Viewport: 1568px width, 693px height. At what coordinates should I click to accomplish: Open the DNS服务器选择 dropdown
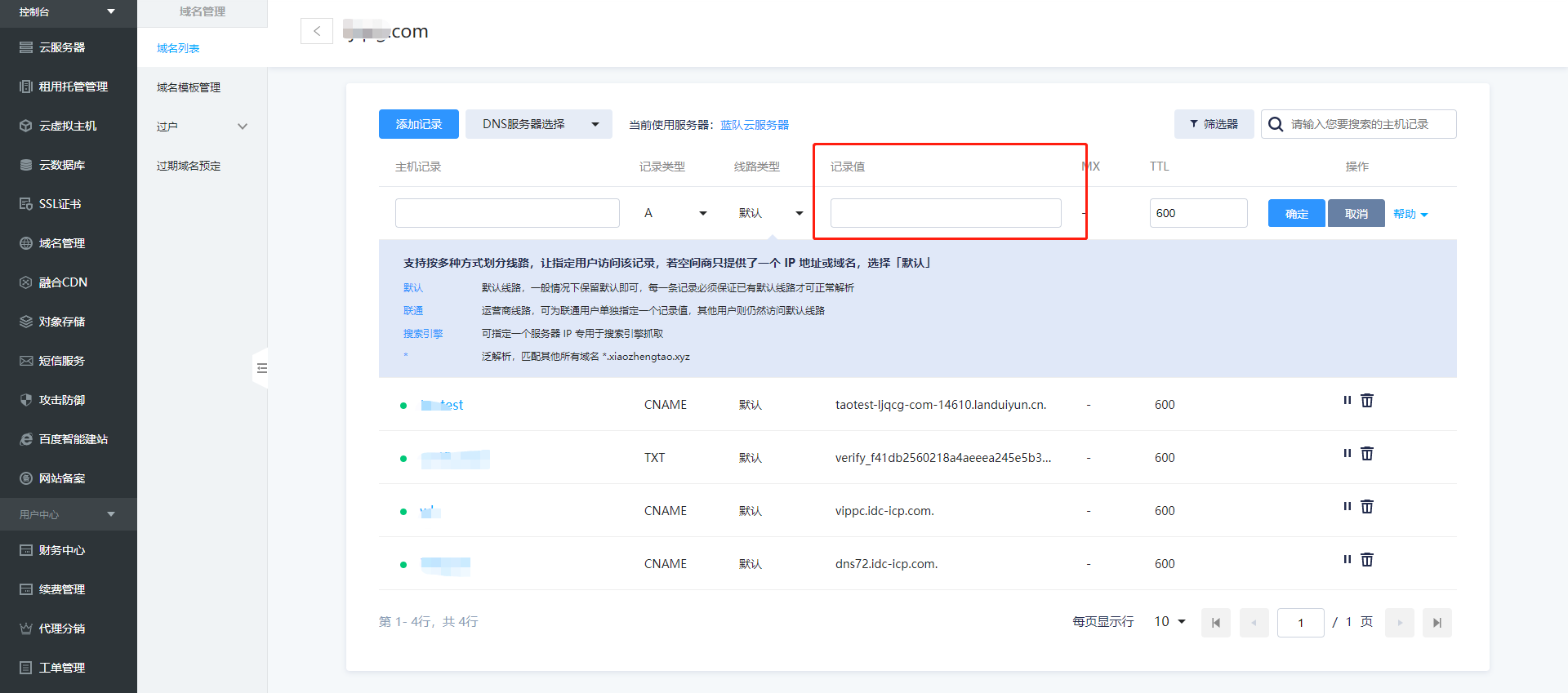539,124
